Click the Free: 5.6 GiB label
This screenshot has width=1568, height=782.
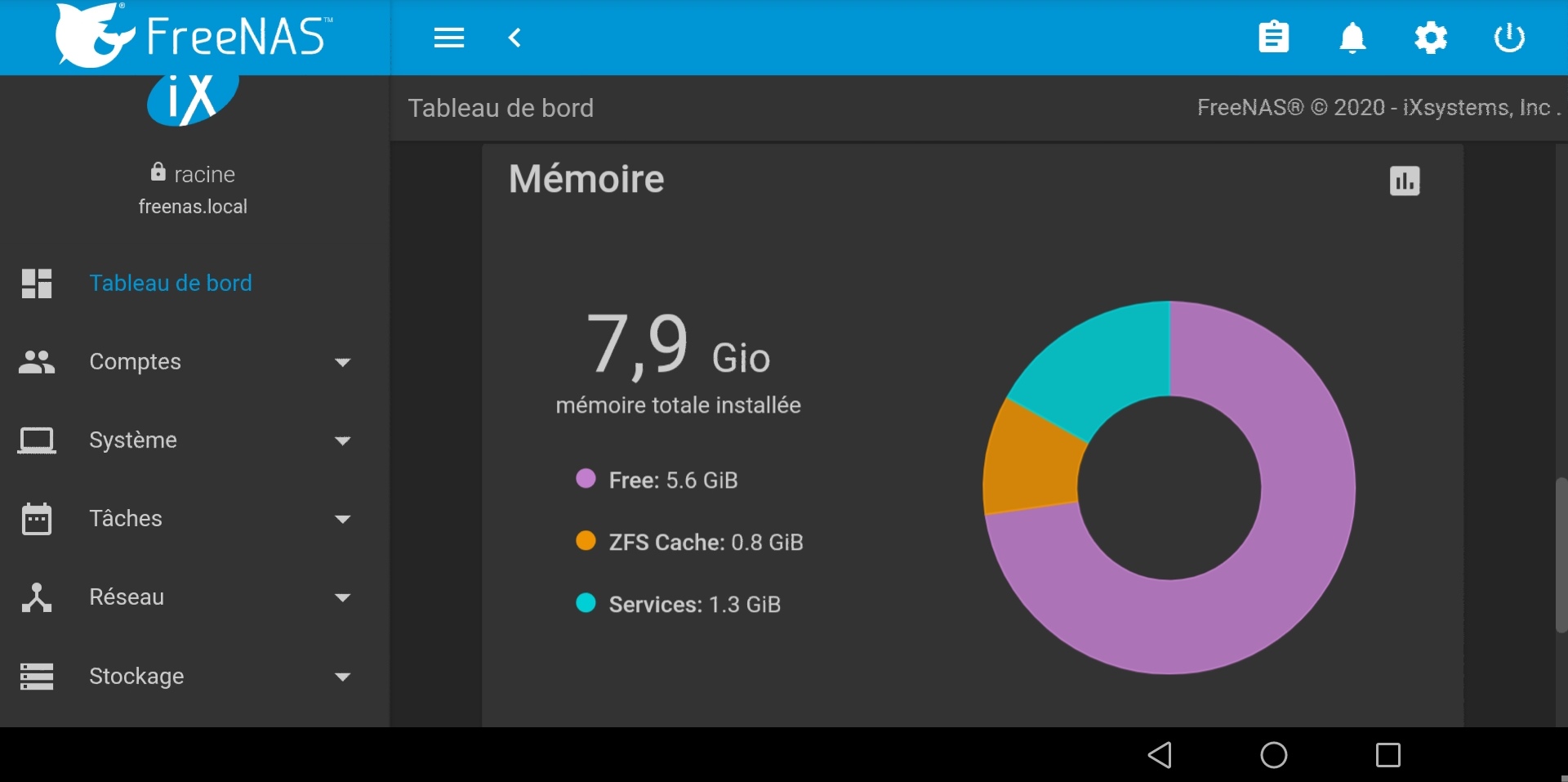point(674,480)
